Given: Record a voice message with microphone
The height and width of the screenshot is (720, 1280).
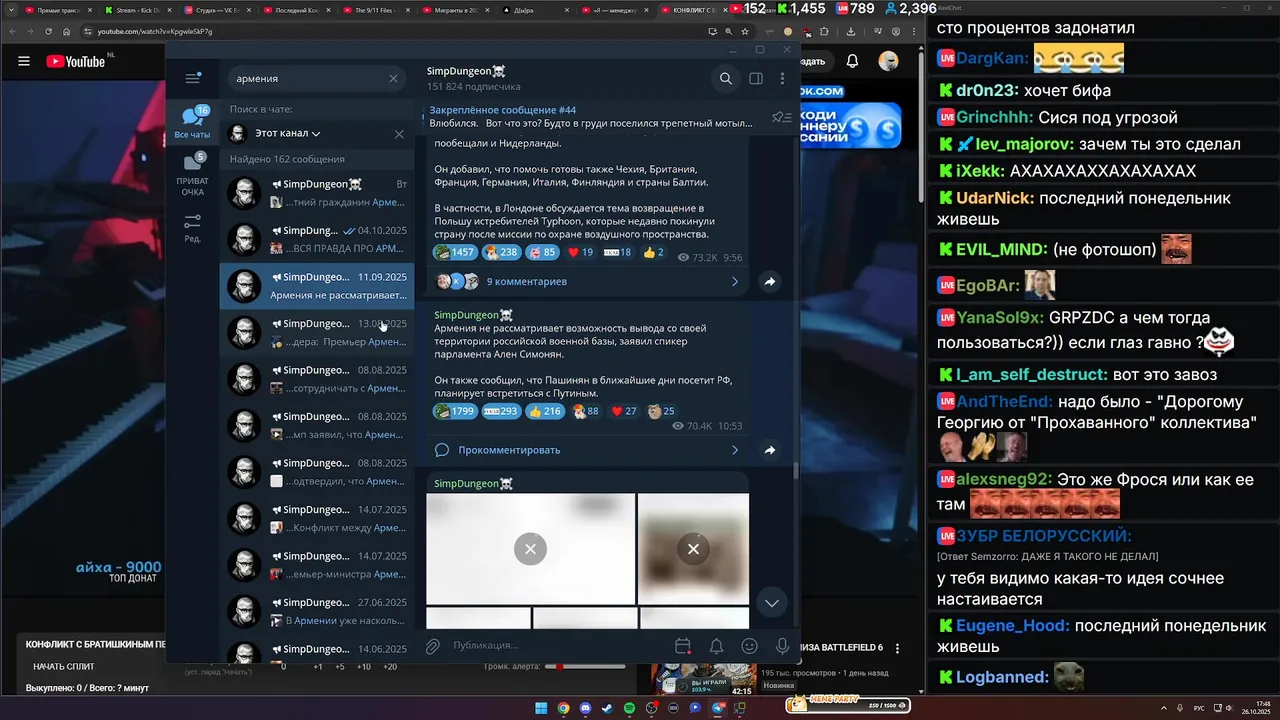Looking at the screenshot, I should pyautogui.click(x=782, y=646).
